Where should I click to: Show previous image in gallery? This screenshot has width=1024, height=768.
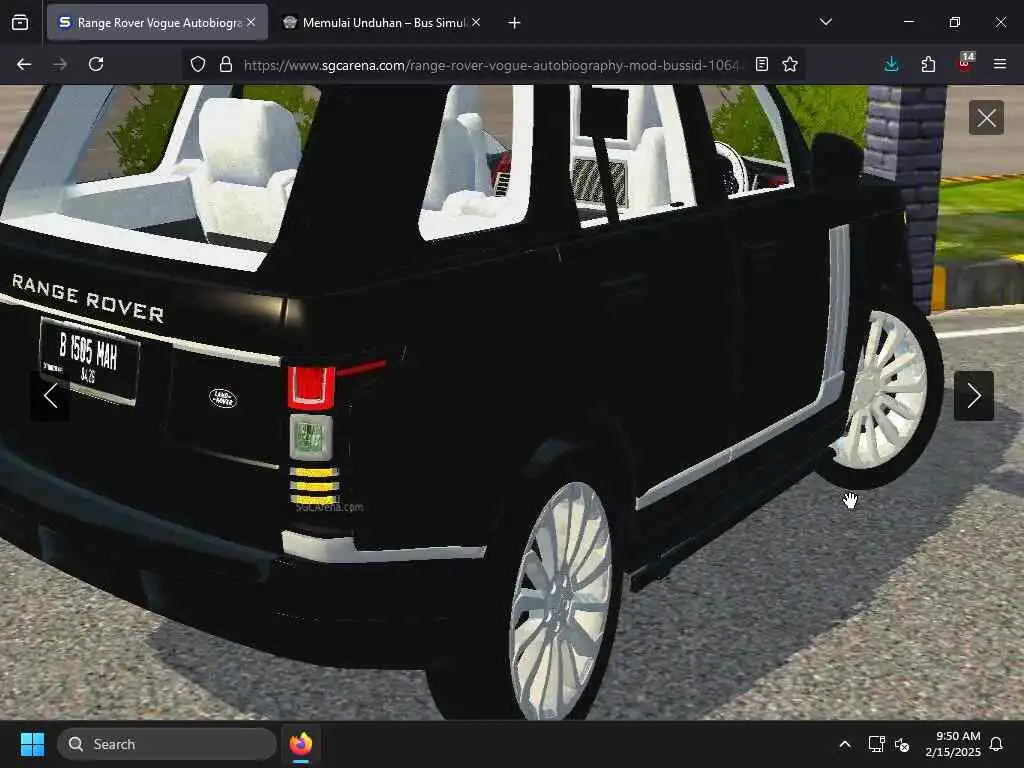50,396
